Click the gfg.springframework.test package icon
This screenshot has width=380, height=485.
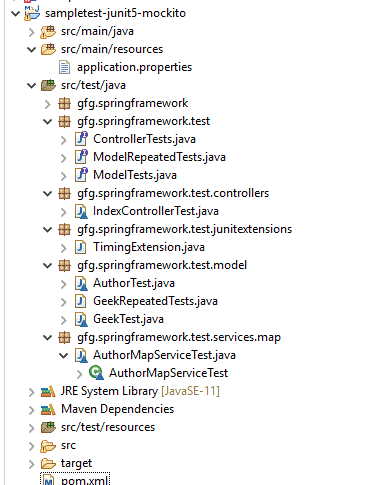[64, 122]
